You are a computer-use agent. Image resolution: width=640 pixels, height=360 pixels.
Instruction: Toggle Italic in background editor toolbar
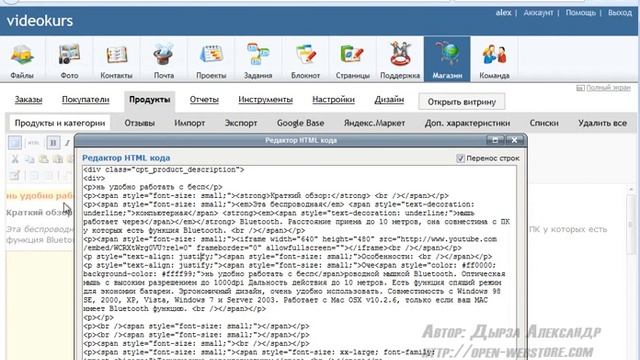point(67,143)
